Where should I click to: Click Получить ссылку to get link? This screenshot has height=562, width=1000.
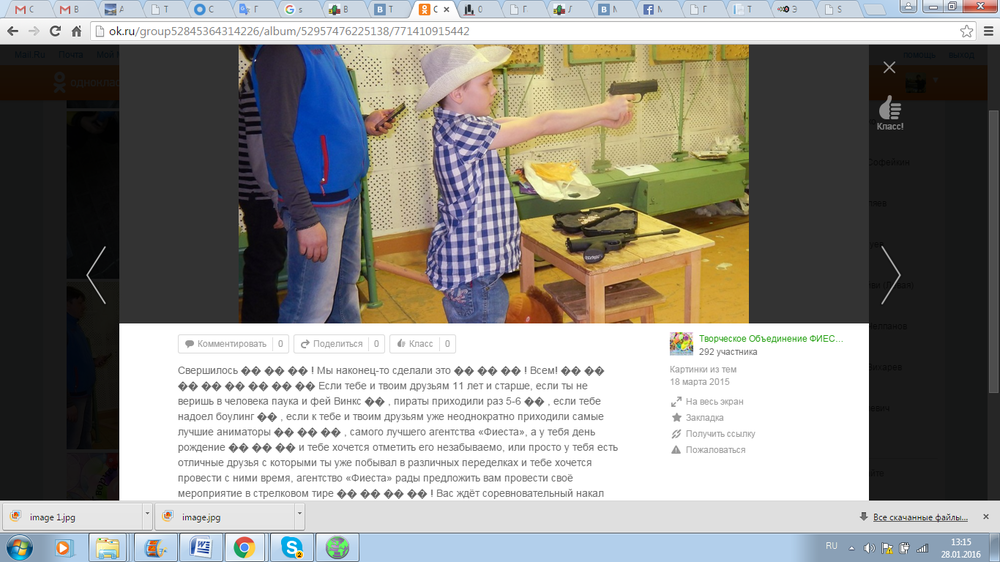point(720,434)
